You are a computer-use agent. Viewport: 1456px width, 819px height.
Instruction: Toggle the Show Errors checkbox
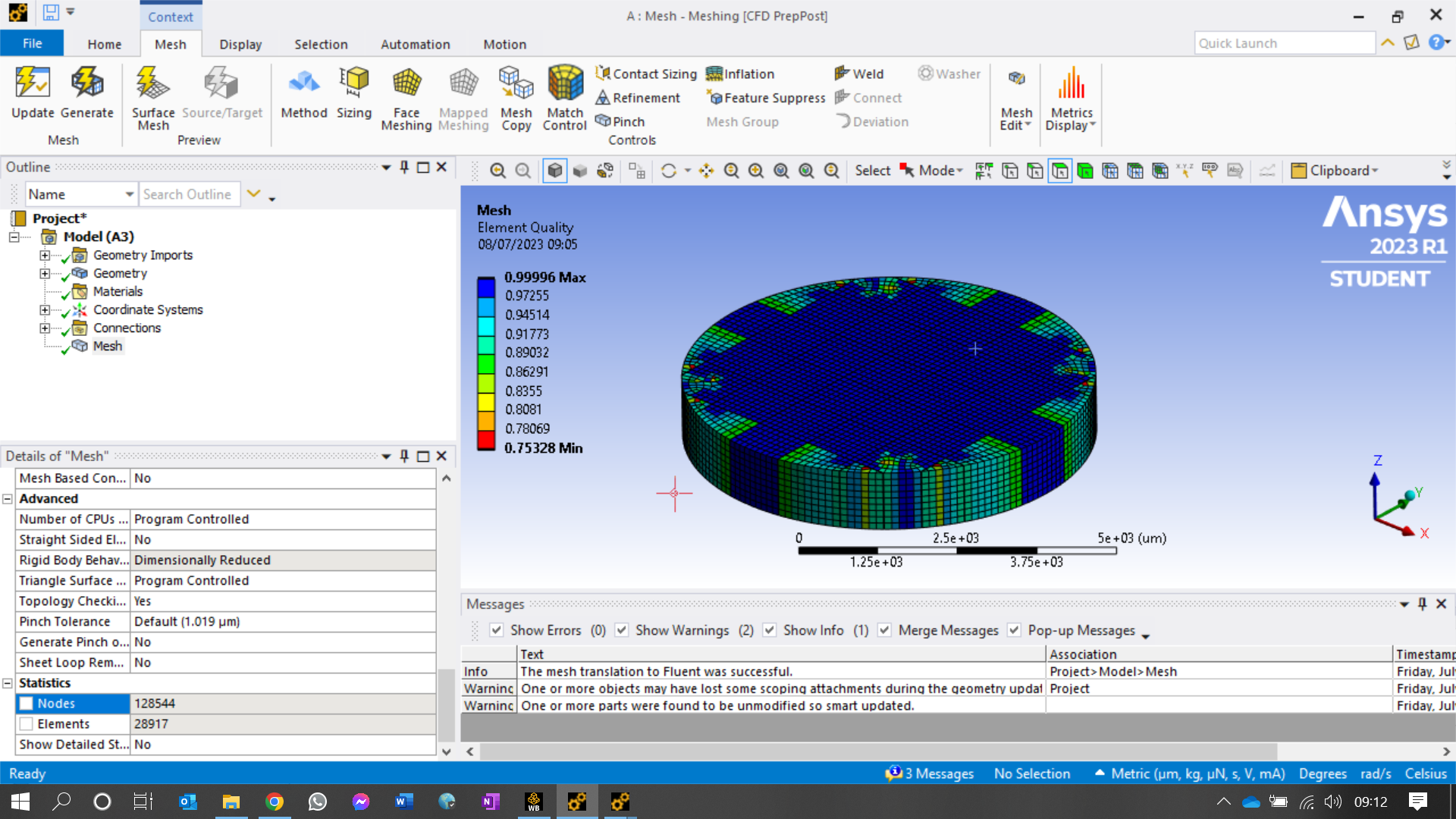coord(497,630)
